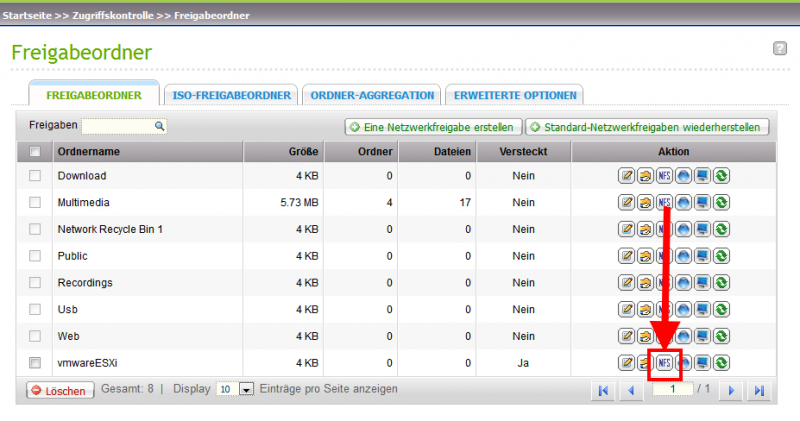Tick the checkbox for vmwareESXi

36,362
